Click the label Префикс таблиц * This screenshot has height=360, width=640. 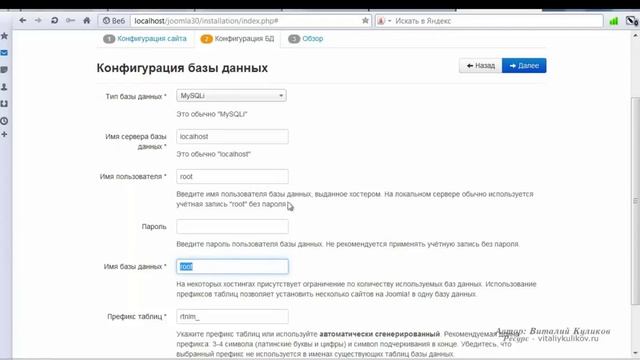click(137, 316)
